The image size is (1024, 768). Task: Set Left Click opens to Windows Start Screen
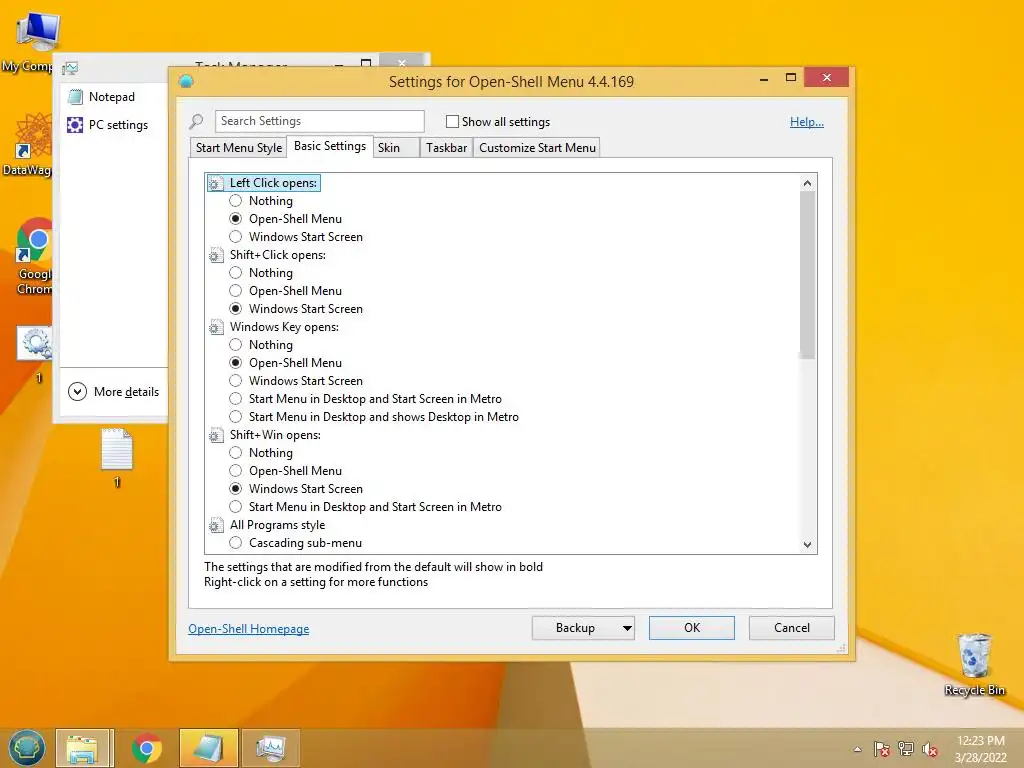[x=236, y=237]
